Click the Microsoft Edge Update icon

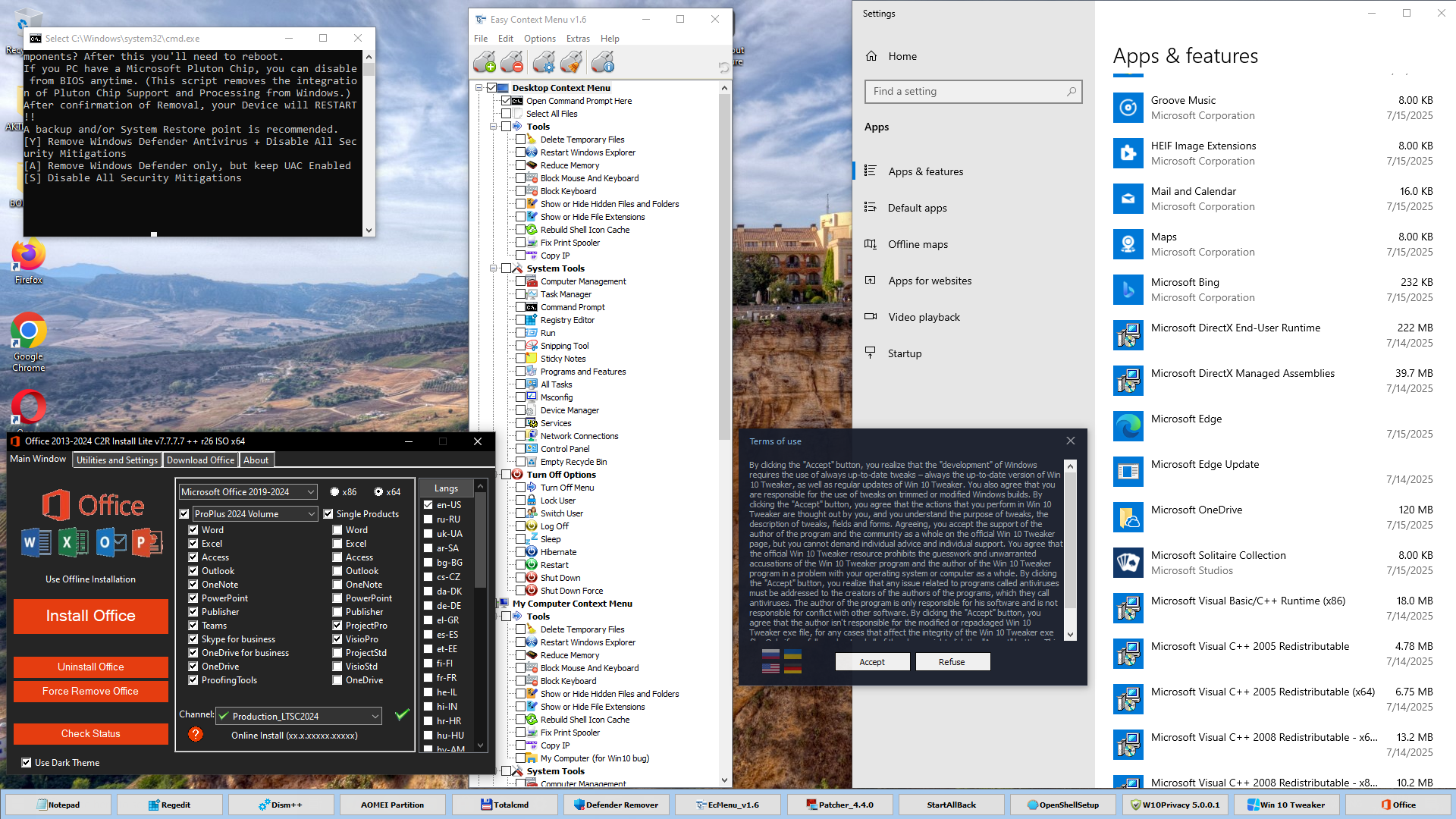point(1128,472)
